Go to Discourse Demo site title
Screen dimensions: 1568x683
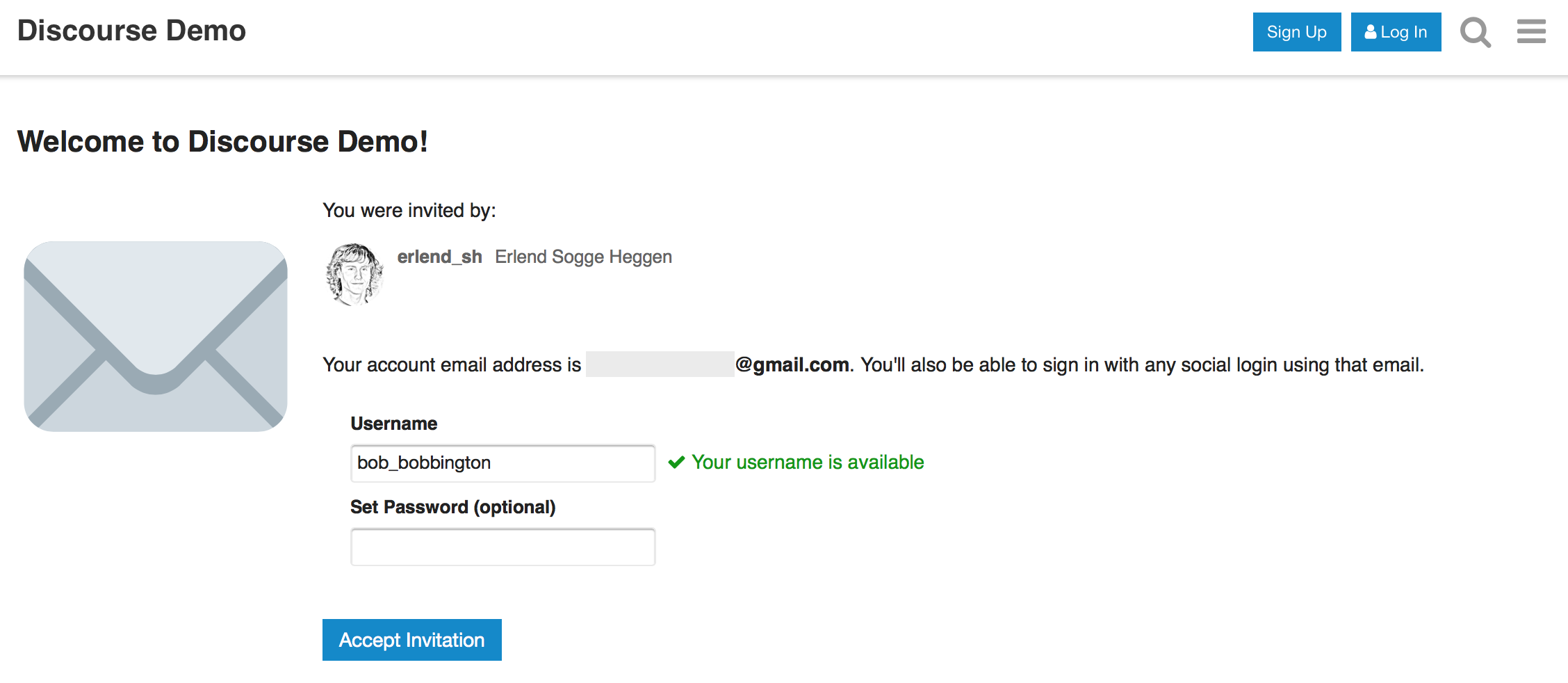[131, 31]
